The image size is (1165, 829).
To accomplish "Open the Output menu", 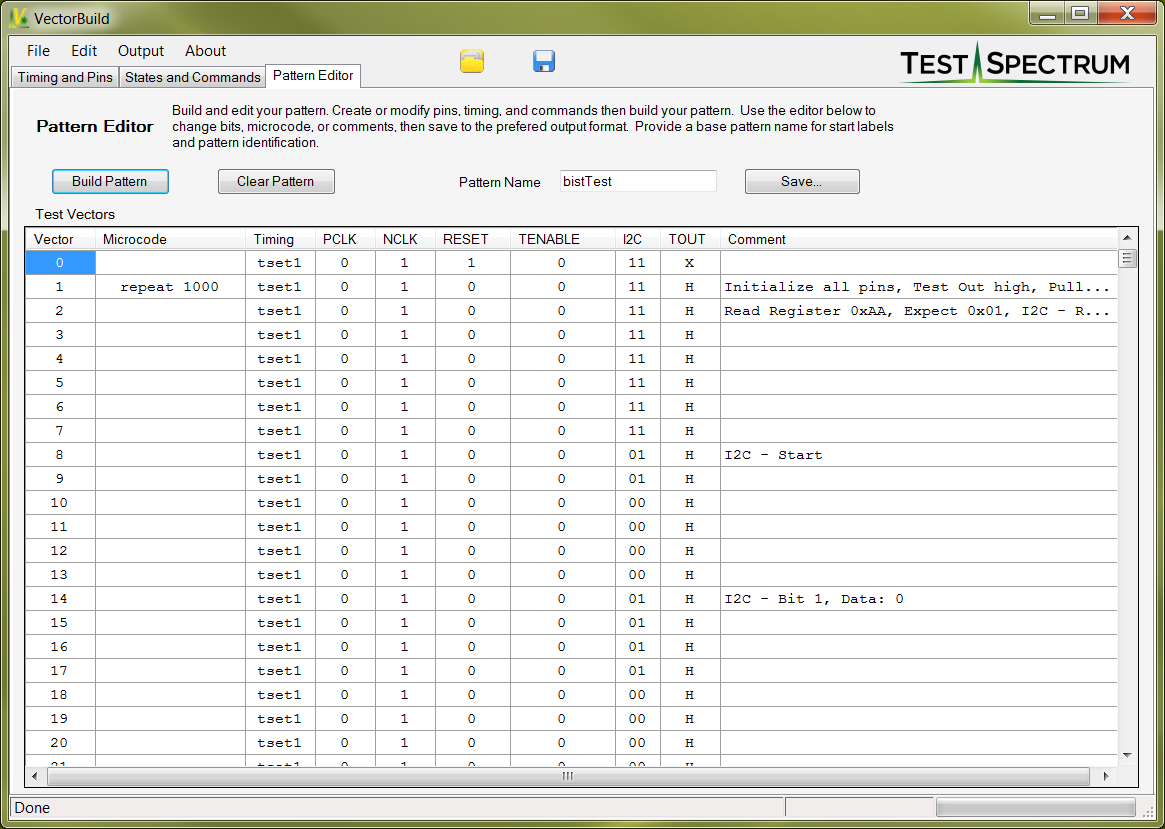I will [x=141, y=51].
